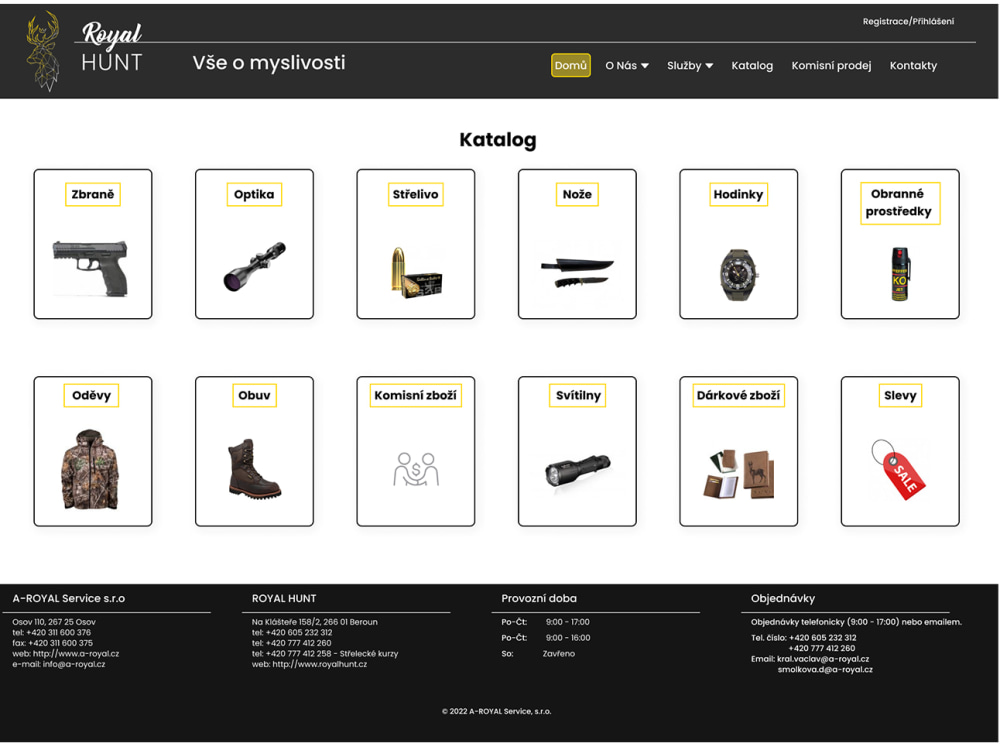Open the Dárkové zboží category label
The image size is (1000, 750).
click(739, 395)
